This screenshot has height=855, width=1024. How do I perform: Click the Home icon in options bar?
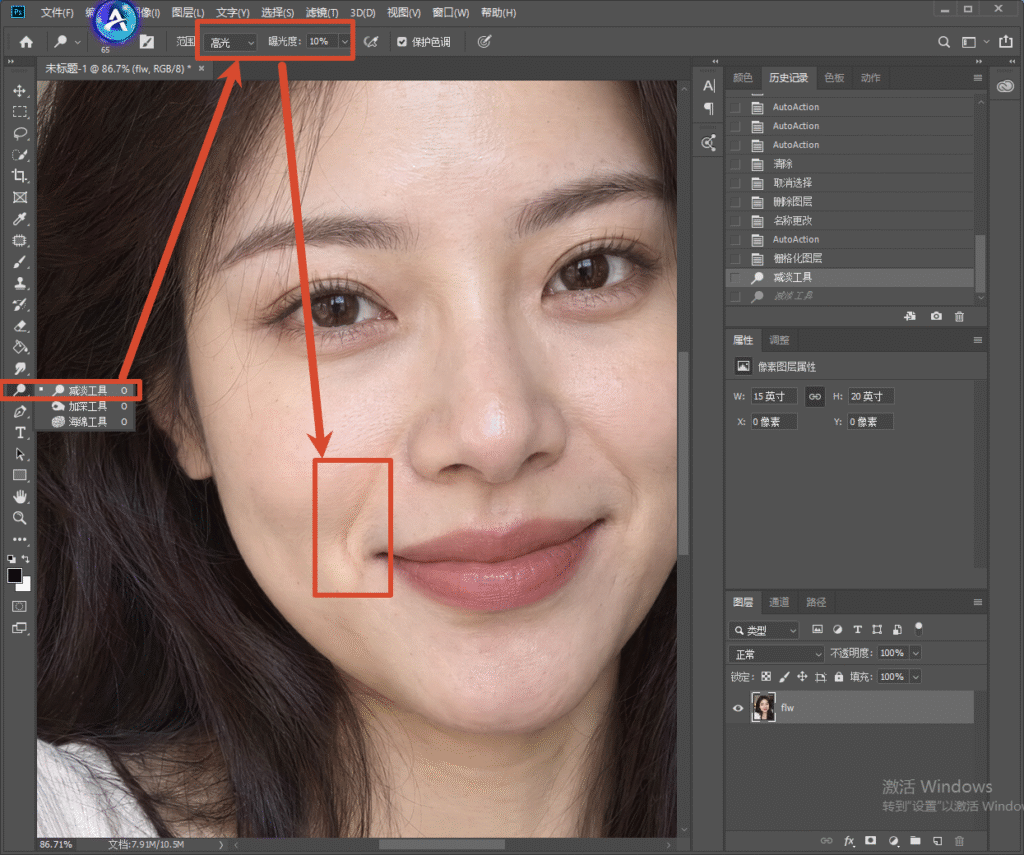coord(26,42)
